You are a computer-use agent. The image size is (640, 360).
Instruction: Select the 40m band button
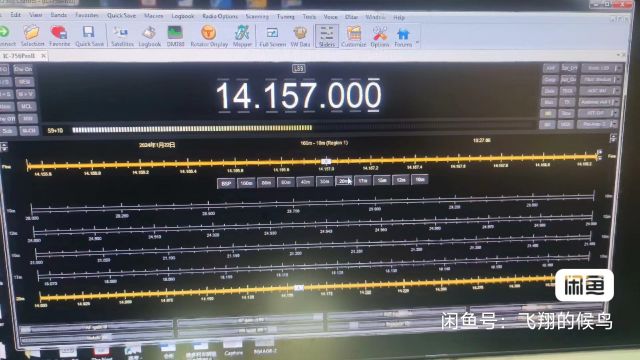coord(305,182)
